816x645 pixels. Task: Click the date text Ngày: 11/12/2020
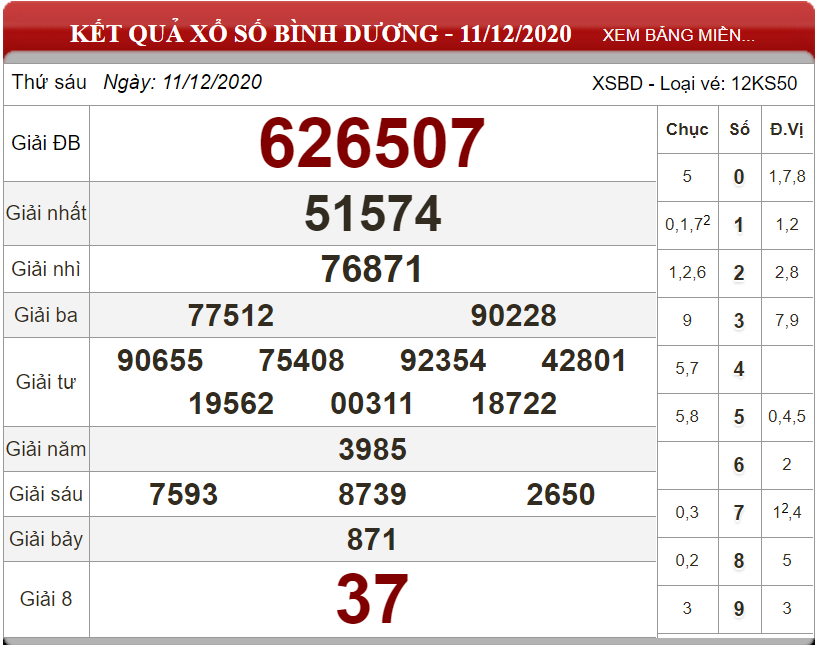coord(183,82)
